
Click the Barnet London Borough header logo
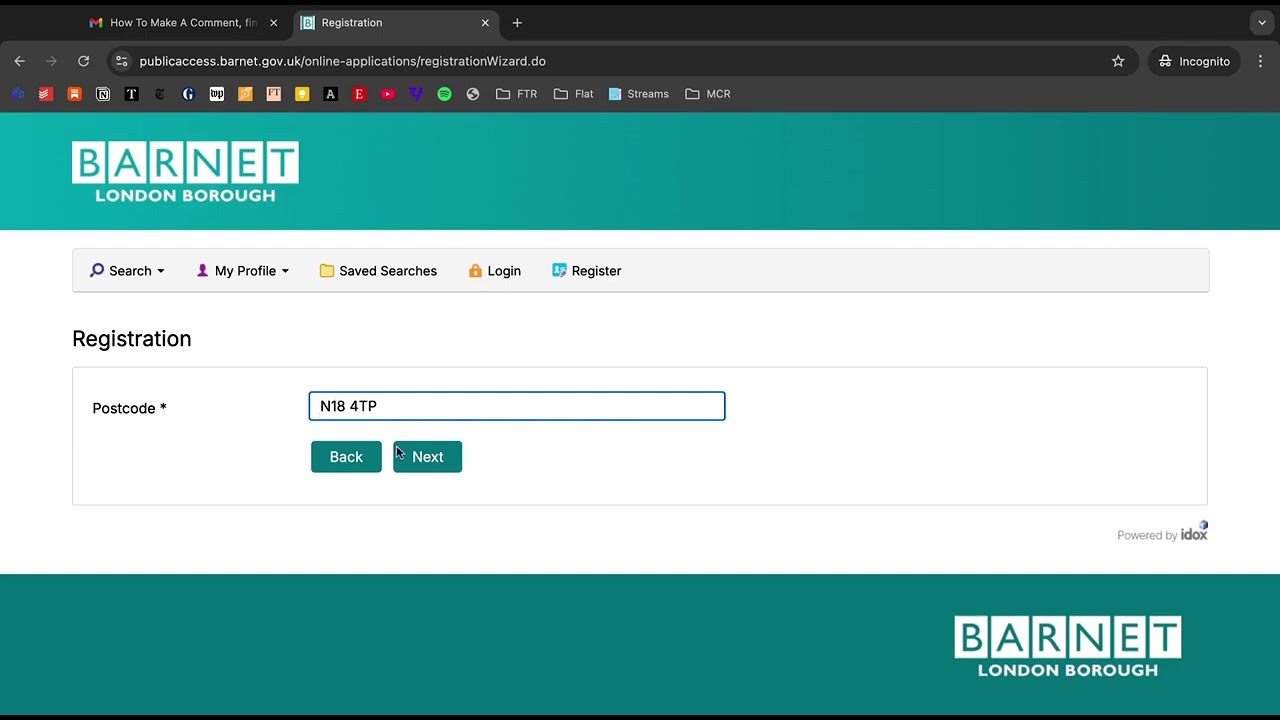185,172
